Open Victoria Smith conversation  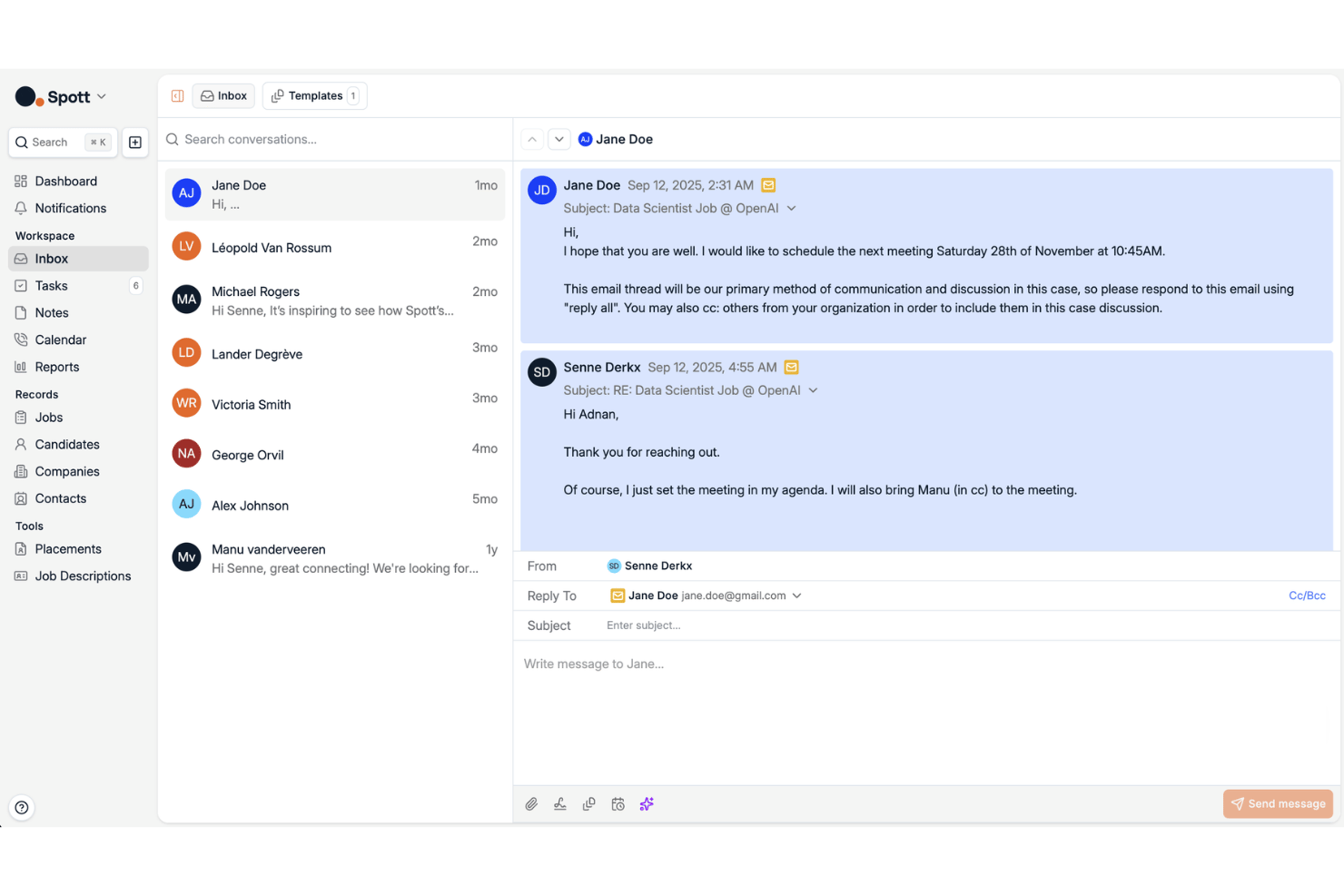tap(335, 404)
